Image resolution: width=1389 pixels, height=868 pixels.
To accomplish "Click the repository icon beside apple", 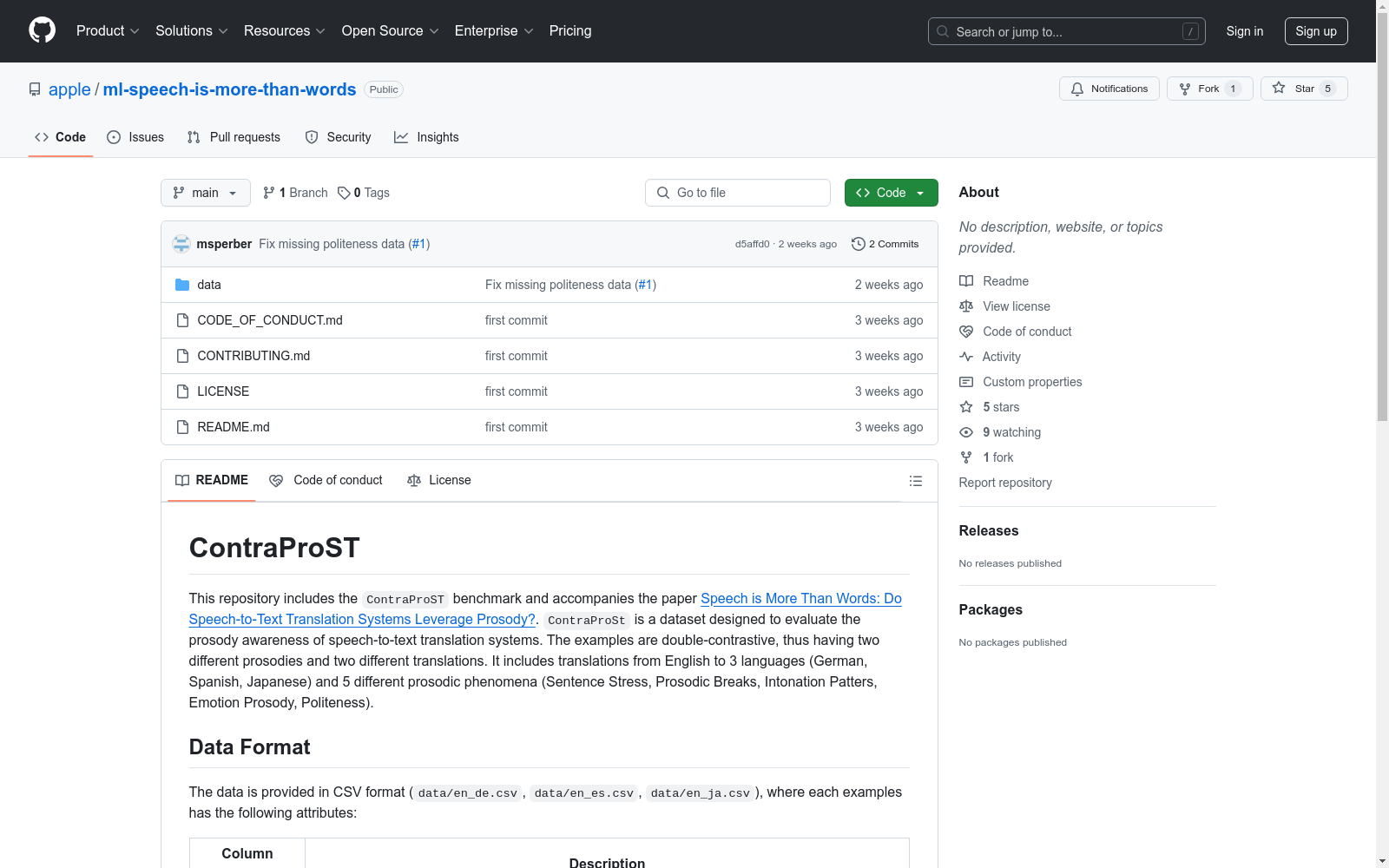I will point(35,89).
